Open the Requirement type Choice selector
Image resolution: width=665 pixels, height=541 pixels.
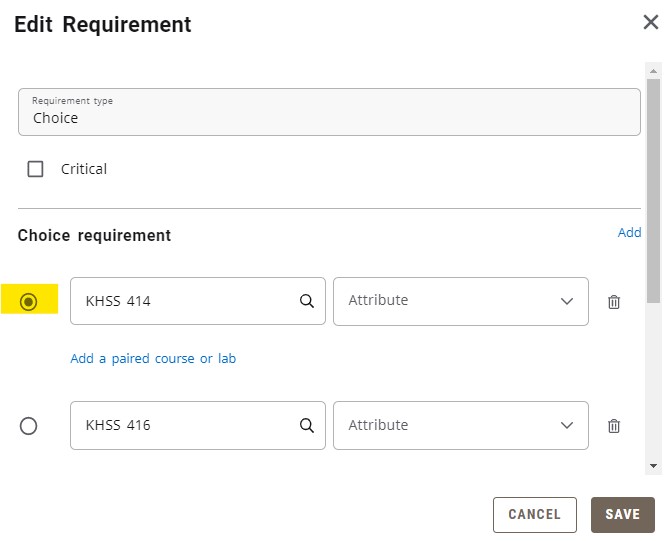[329, 112]
